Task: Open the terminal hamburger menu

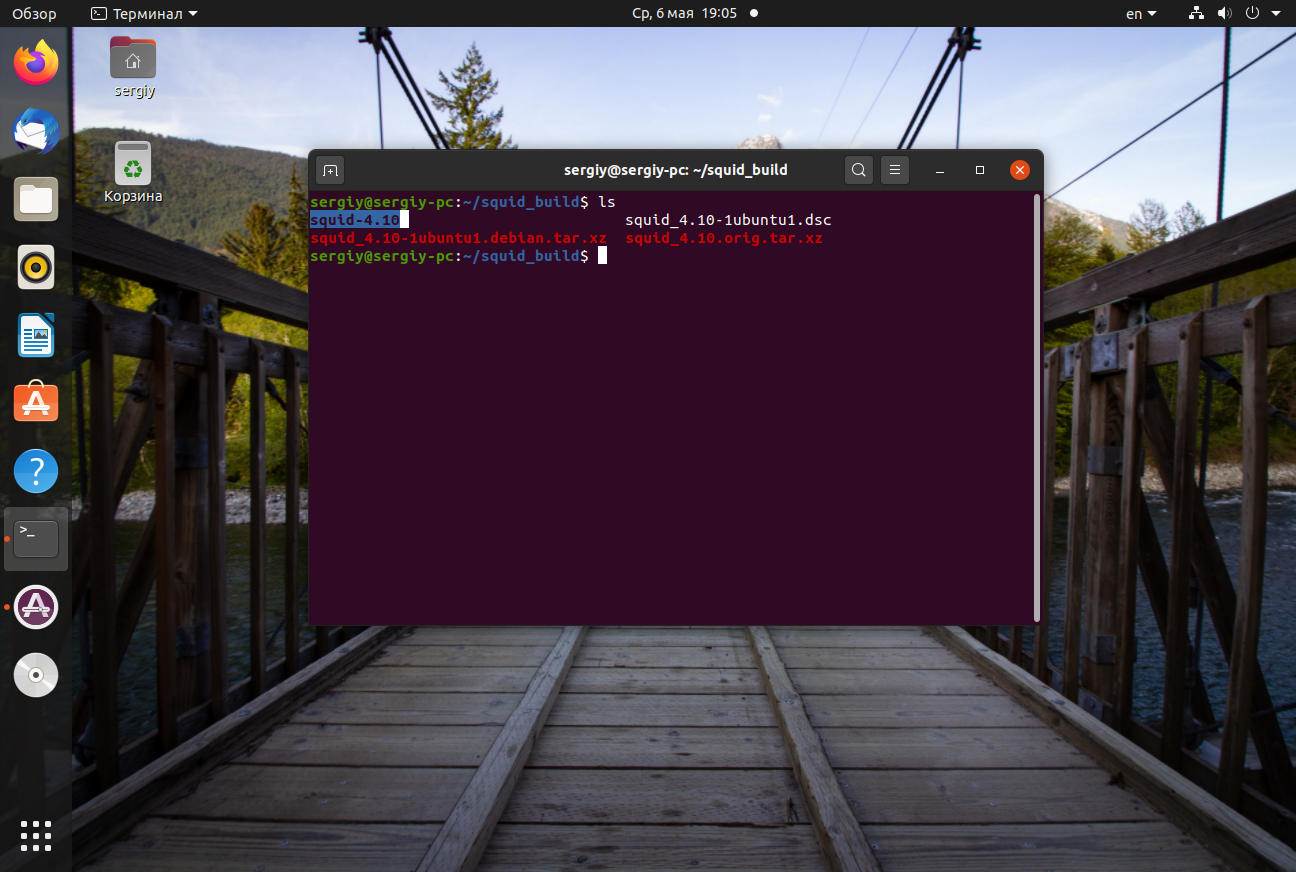Action: 895,170
